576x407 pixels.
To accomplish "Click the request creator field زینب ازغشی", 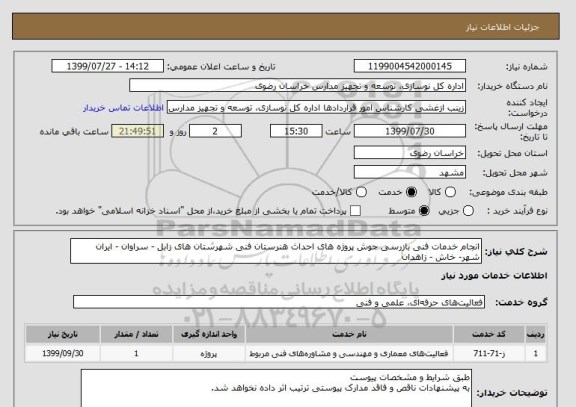I will [316, 108].
